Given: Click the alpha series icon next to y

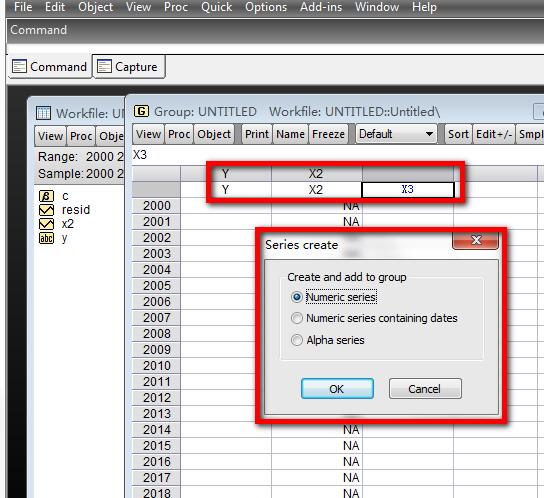Looking at the screenshot, I should [46, 238].
